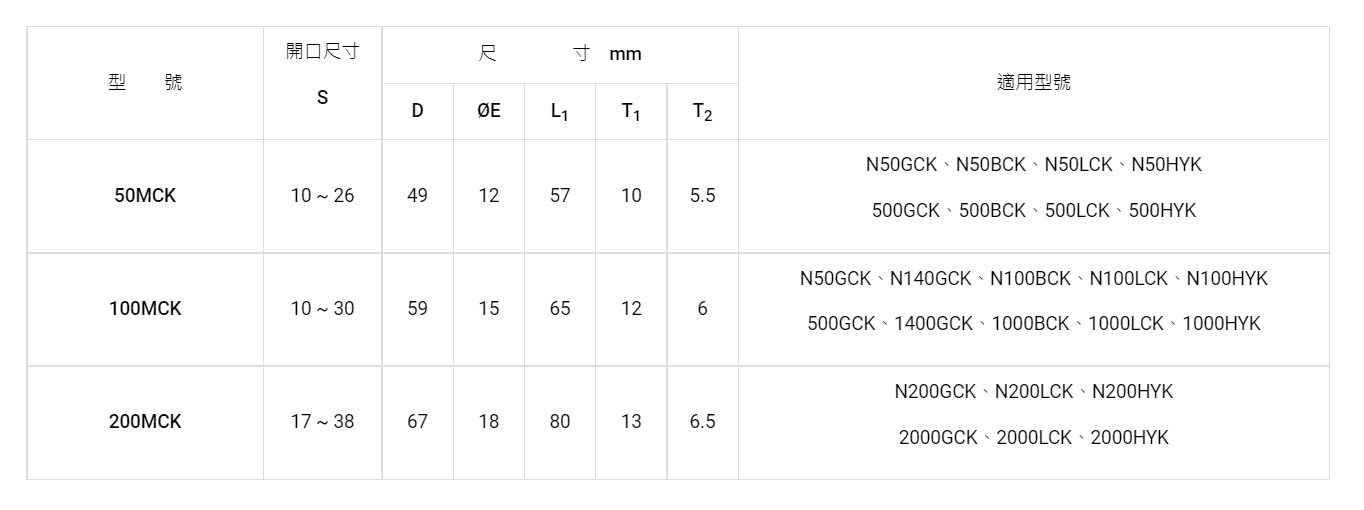Click D value 49 in 50MCK row
Image resolution: width=1364 pixels, height=510 pixels.
[417, 196]
